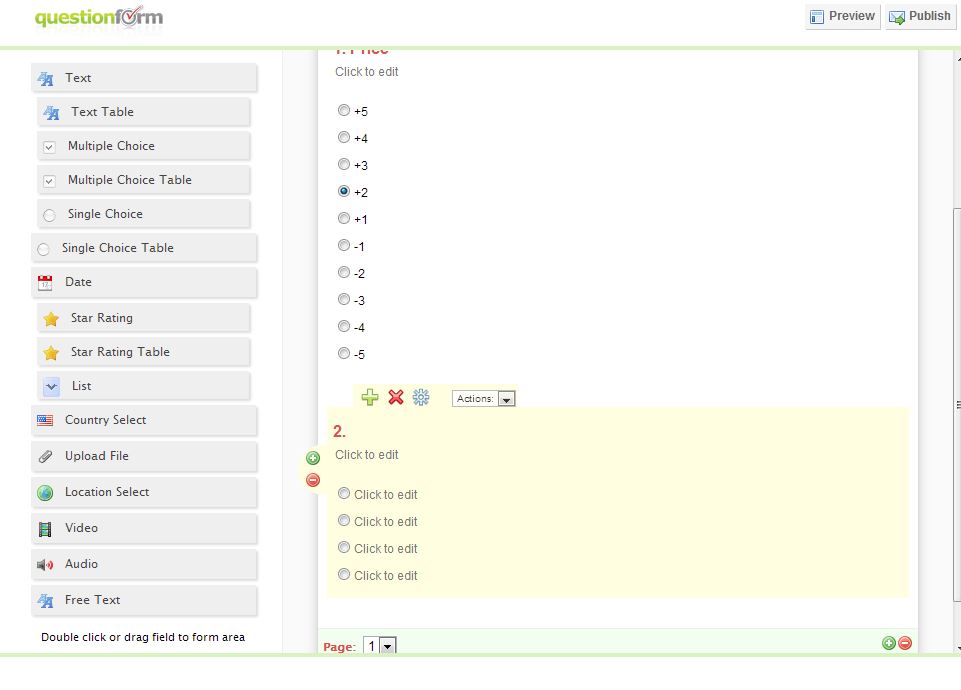This screenshot has width=961, height=690.
Task: Add a Star Rating field
Action: point(144,318)
